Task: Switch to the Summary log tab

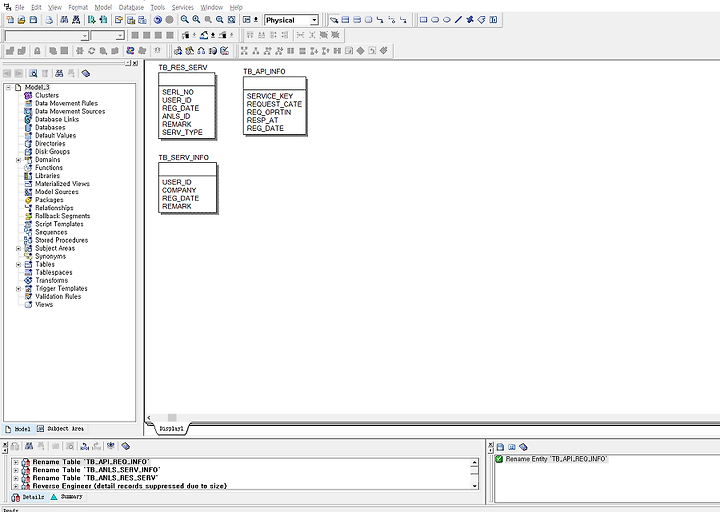Action: (x=67, y=497)
